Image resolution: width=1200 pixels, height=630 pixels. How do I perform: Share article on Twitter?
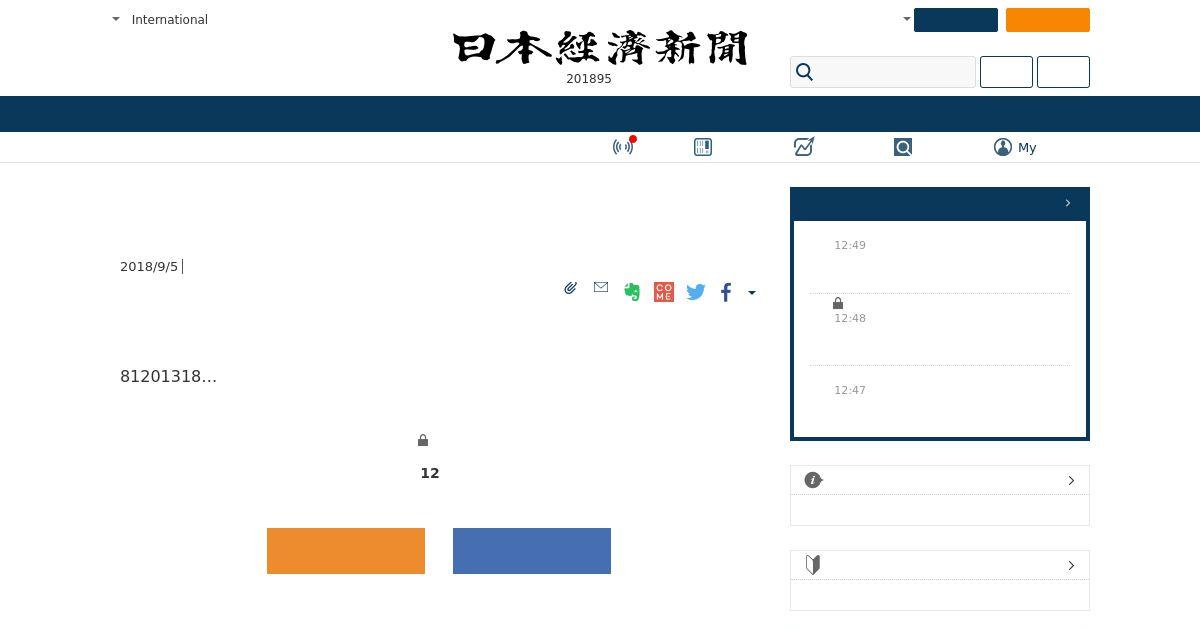(x=696, y=292)
